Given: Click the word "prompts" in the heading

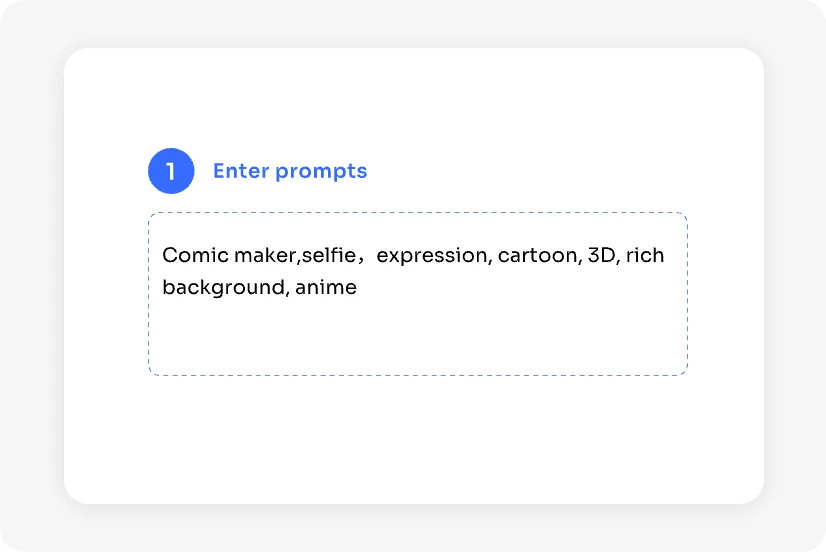Looking at the screenshot, I should pos(321,171).
